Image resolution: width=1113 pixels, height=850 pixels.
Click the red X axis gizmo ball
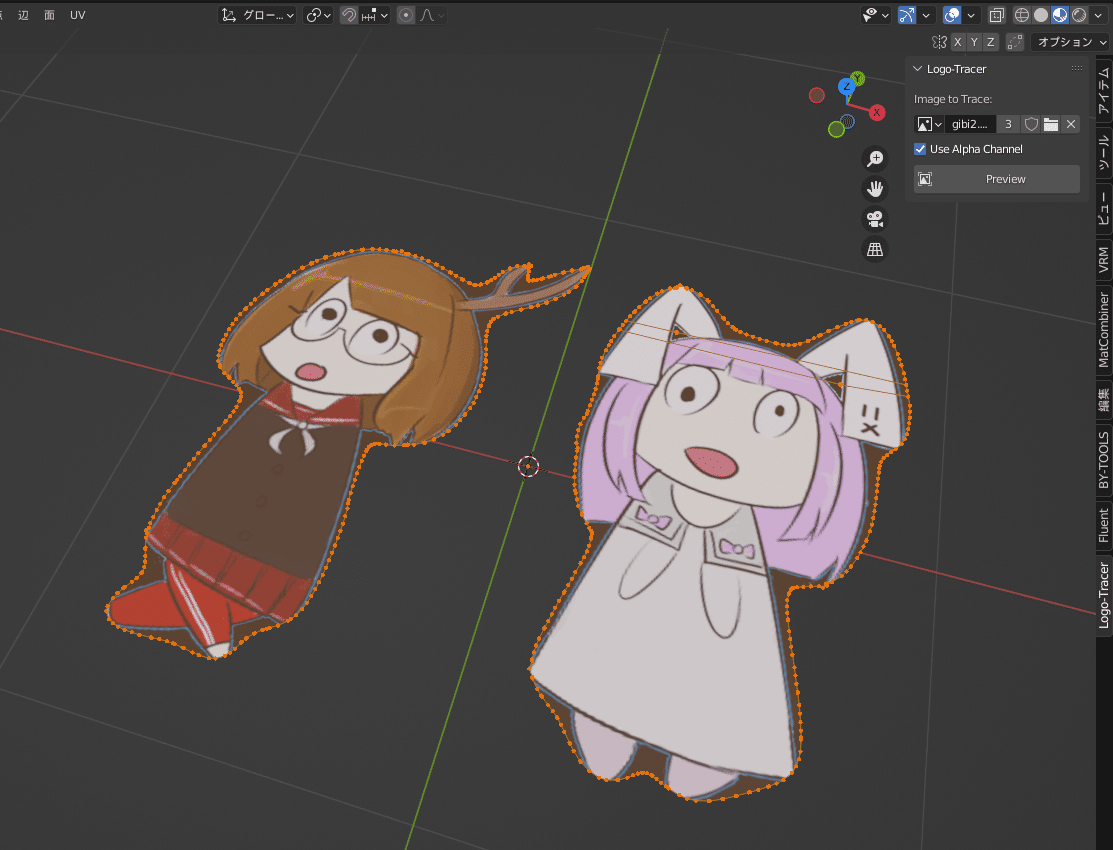[x=877, y=112]
